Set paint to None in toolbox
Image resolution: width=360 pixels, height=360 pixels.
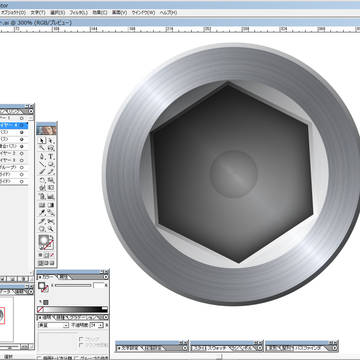pos(52,255)
